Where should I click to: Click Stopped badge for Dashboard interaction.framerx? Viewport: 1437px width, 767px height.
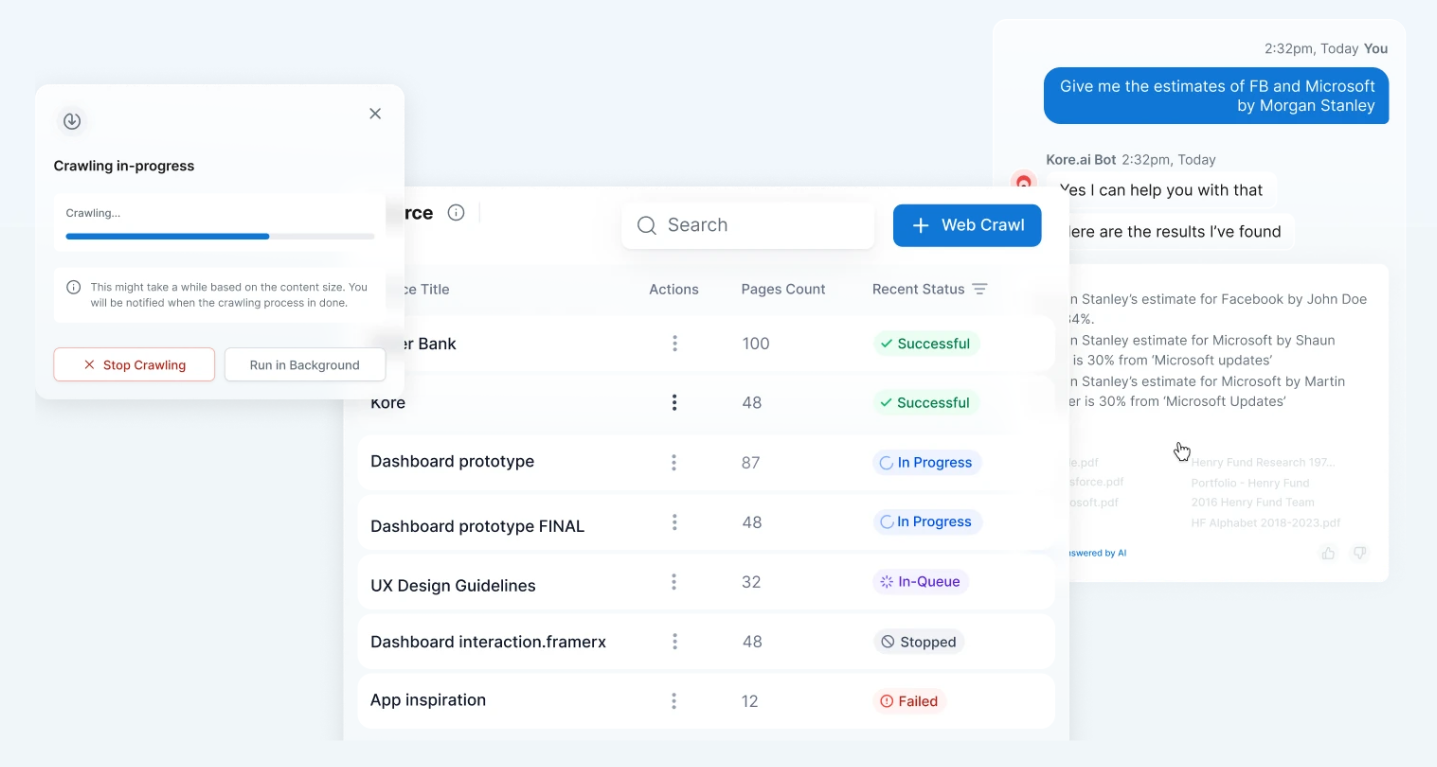point(918,642)
